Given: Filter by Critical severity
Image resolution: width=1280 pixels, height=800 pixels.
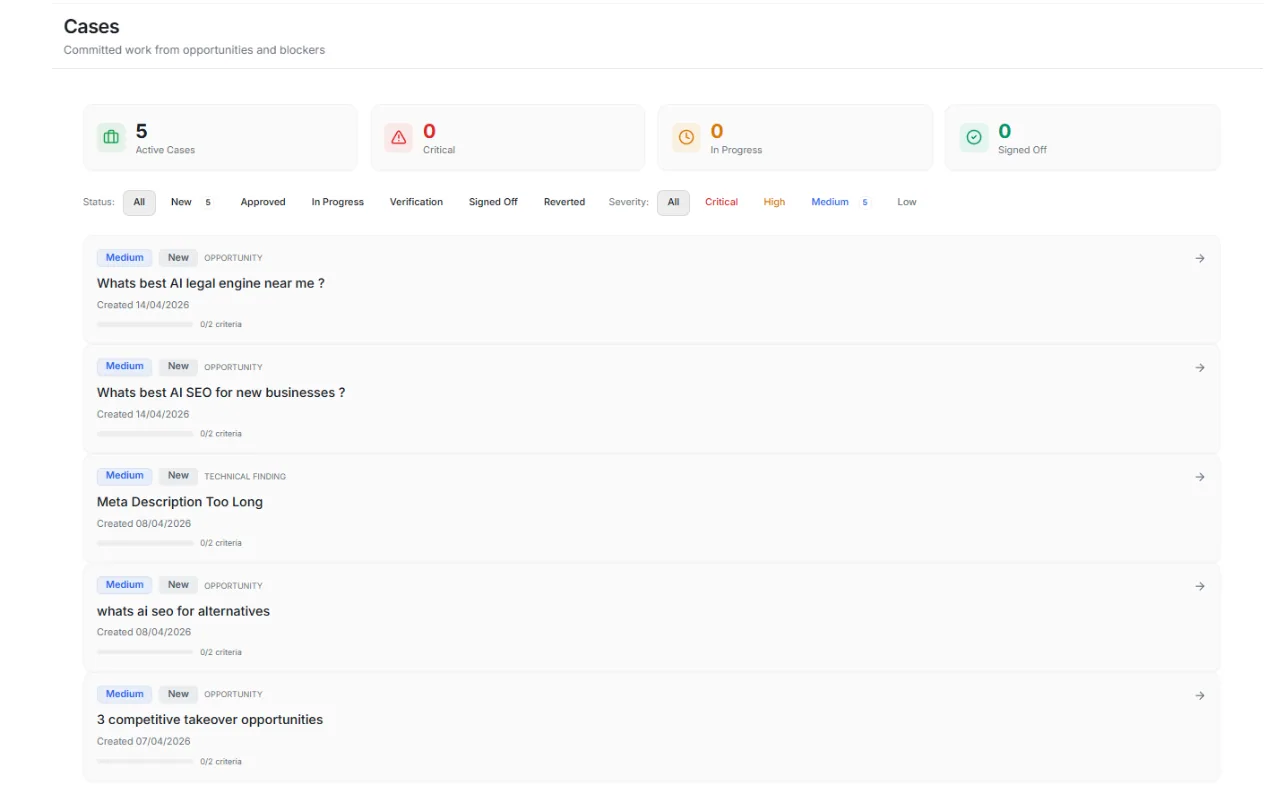Looking at the screenshot, I should [x=721, y=202].
